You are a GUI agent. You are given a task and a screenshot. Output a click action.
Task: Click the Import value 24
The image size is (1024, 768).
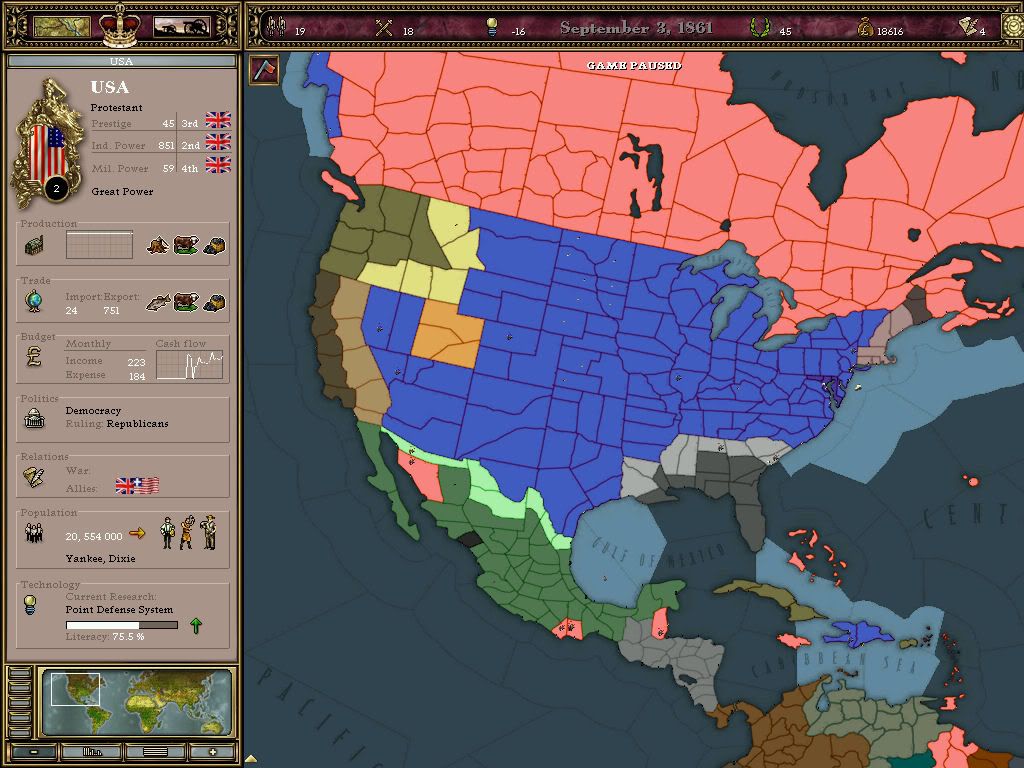tap(71, 310)
